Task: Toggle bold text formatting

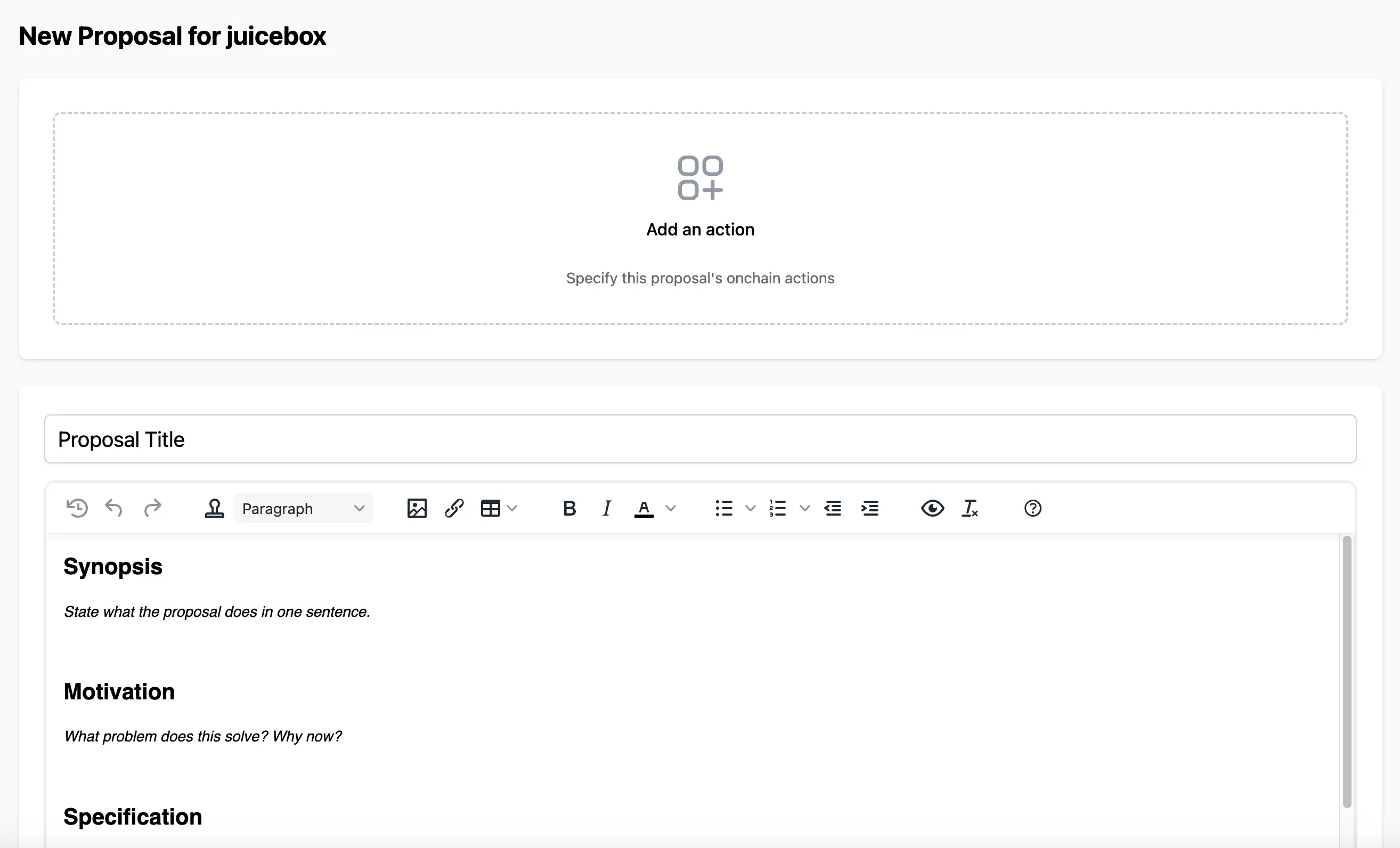Action: point(569,508)
